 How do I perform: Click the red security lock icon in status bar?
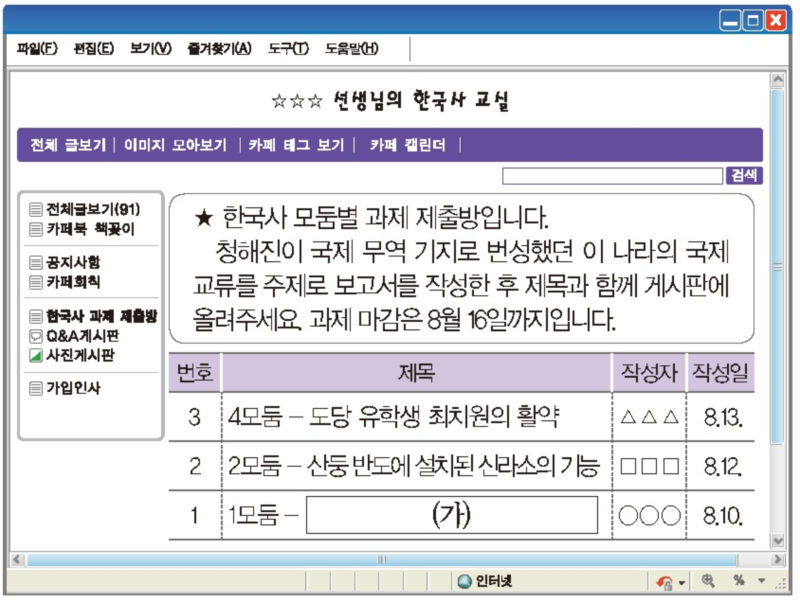coord(664,582)
